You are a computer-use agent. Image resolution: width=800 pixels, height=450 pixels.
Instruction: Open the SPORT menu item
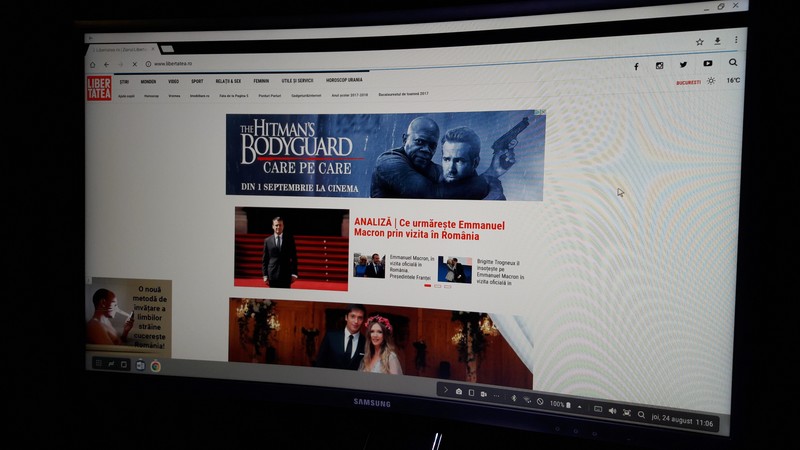tap(197, 81)
